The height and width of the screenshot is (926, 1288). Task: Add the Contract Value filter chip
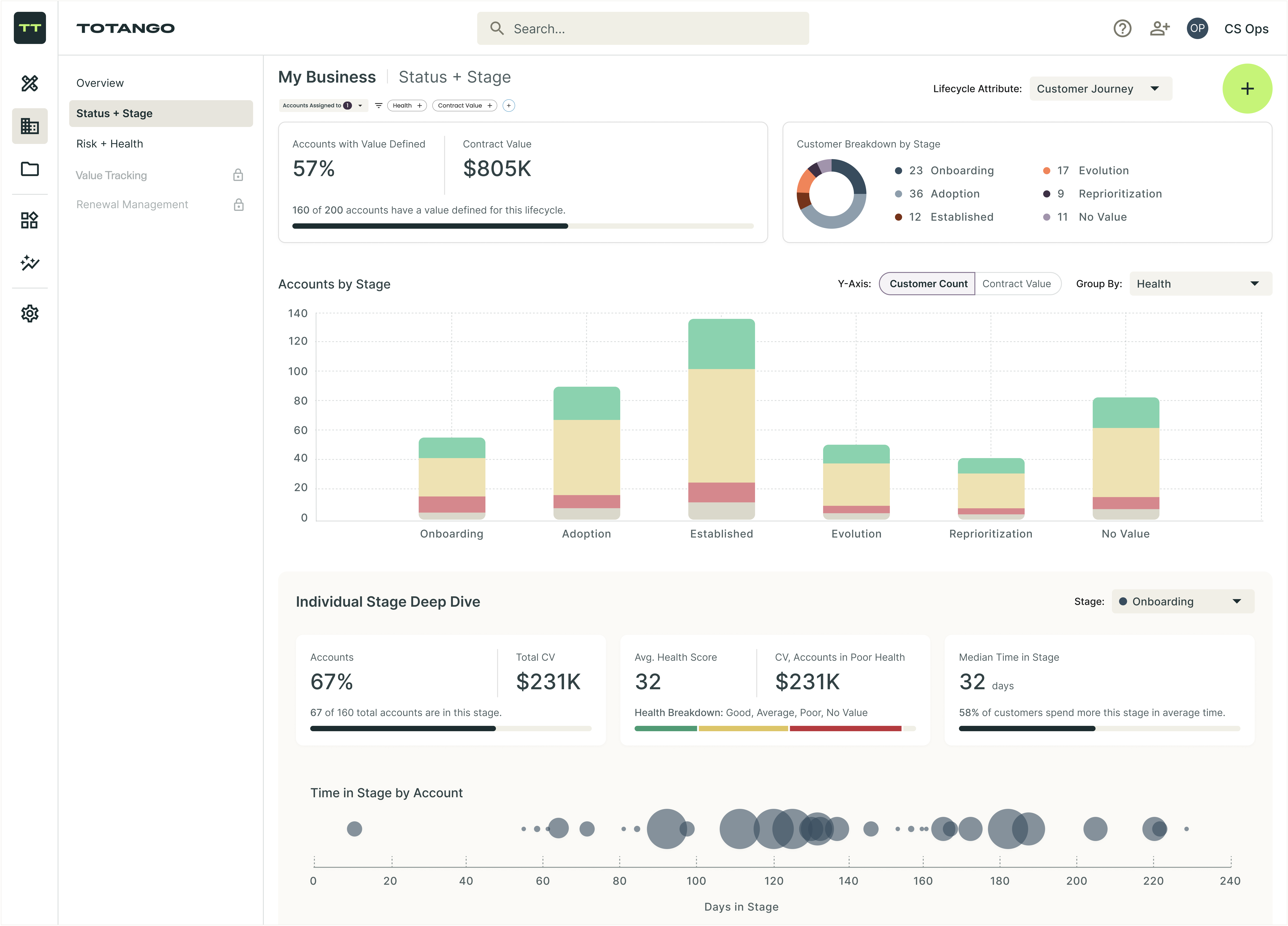[x=464, y=106]
